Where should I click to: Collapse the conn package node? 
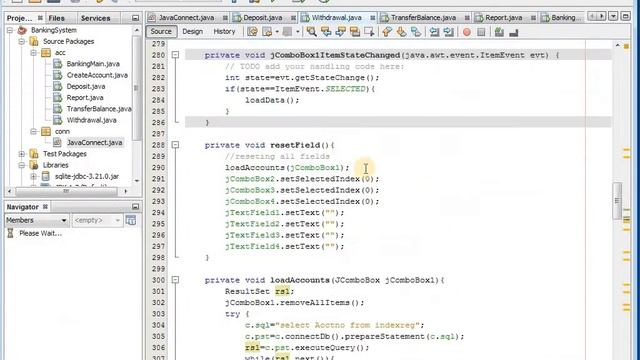point(33,131)
